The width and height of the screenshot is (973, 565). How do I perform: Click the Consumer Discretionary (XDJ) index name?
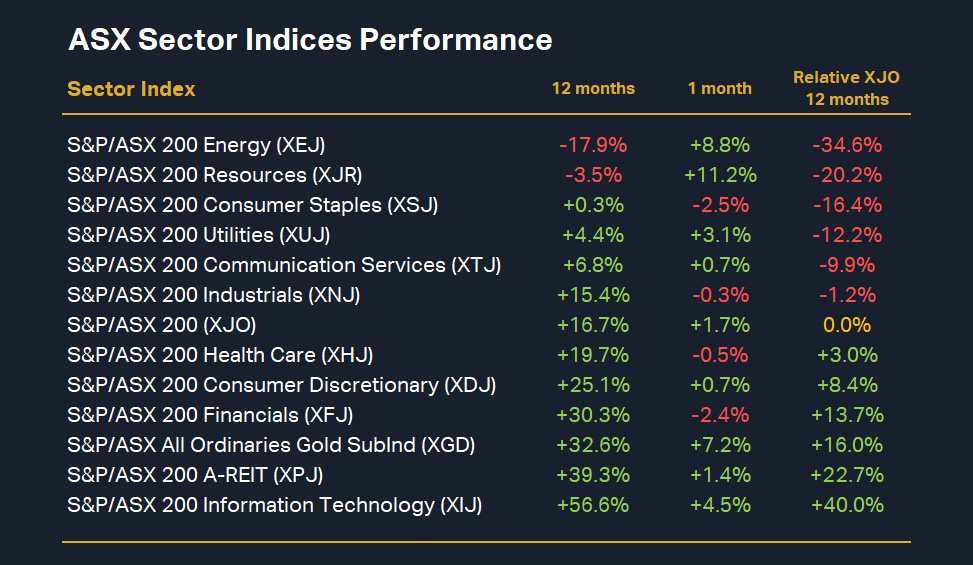click(281, 385)
